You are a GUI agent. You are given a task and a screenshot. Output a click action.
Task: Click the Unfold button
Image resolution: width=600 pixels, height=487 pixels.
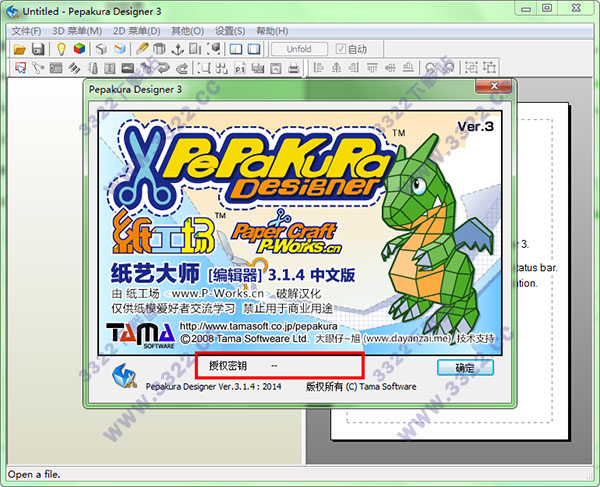coord(299,49)
